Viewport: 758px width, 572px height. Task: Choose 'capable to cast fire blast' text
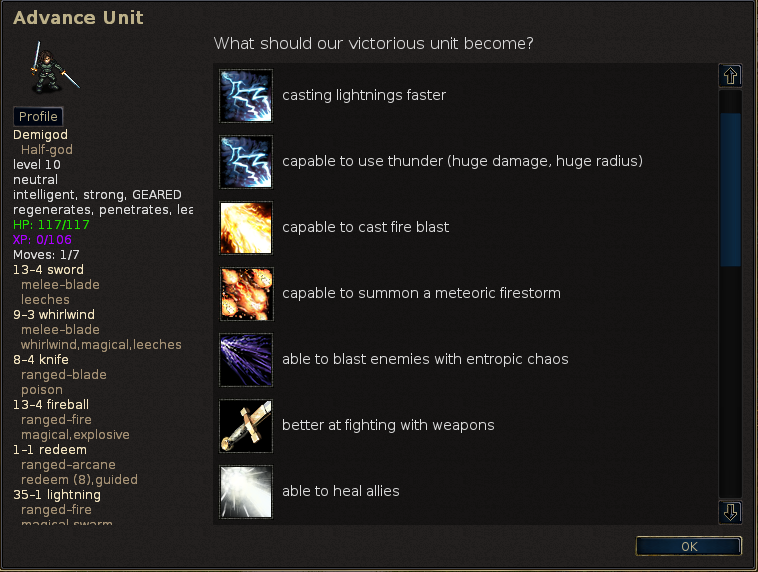coord(365,227)
